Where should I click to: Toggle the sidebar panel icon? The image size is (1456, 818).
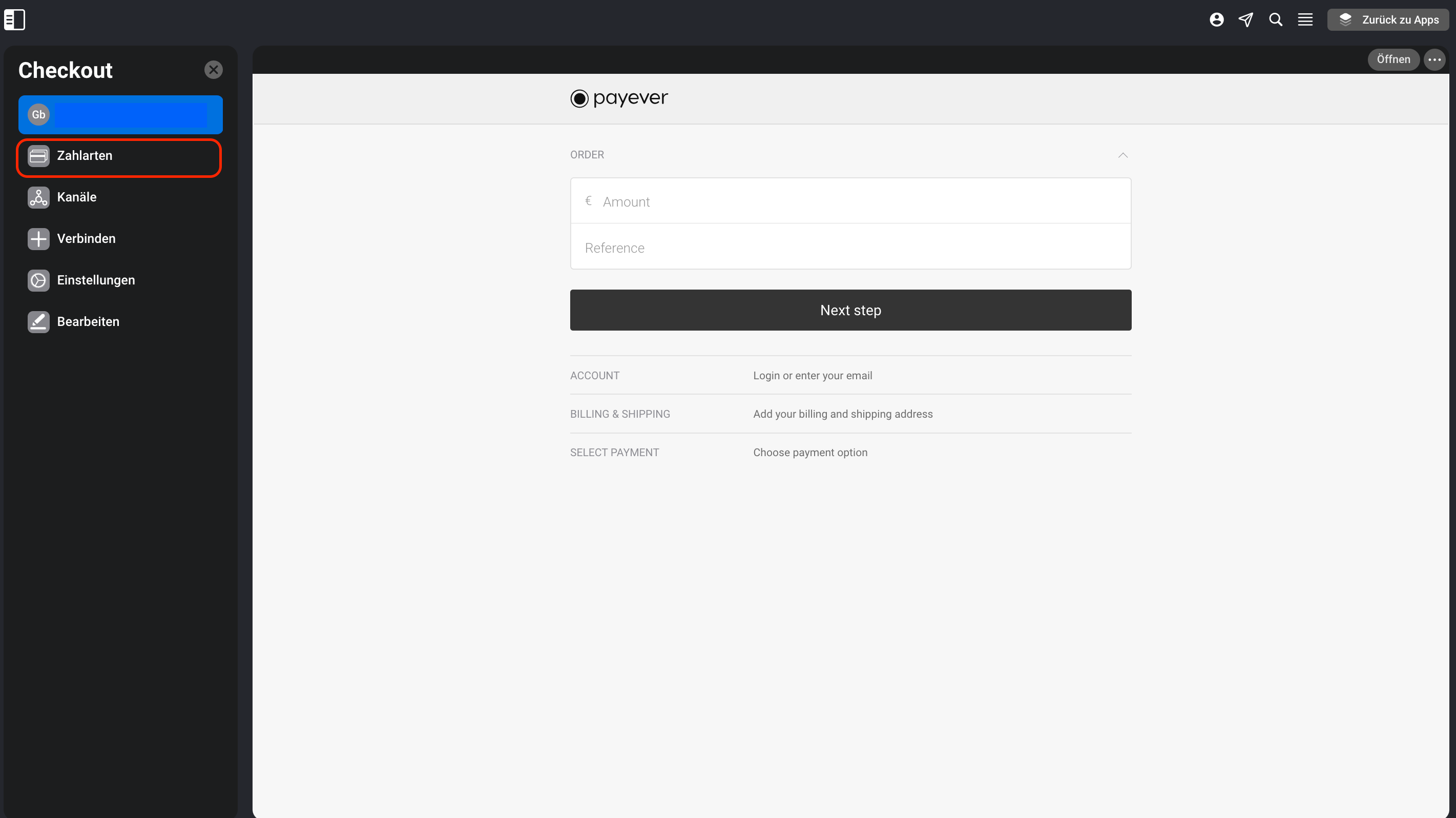tap(15, 20)
